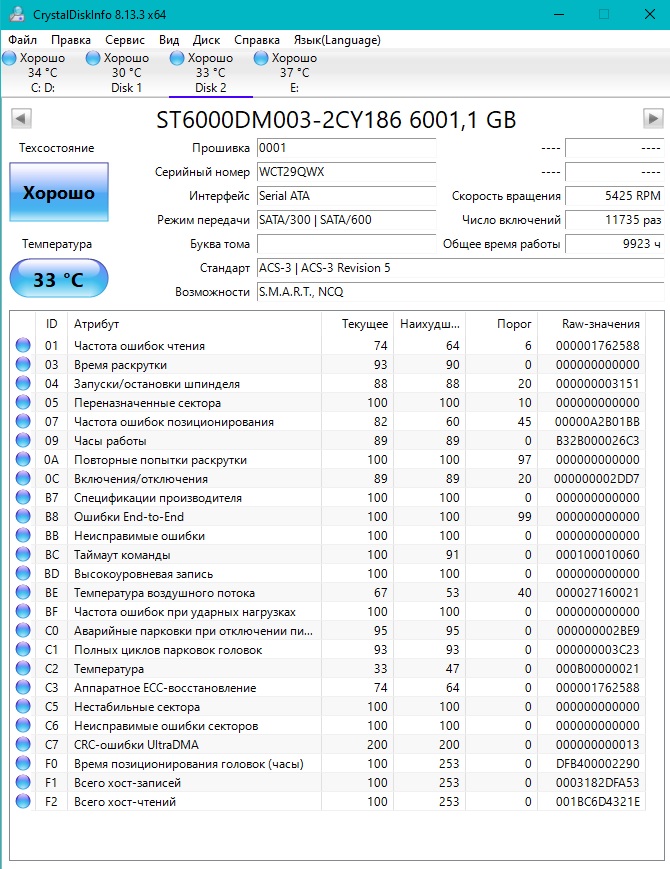Click the Наихудш... column header
Viewport: 670px width, 869px height.
point(429,324)
